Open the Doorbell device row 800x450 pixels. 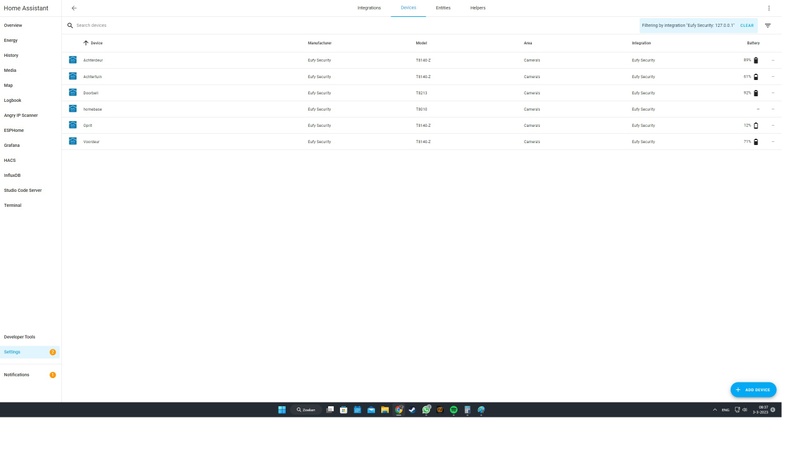pyautogui.click(x=421, y=93)
